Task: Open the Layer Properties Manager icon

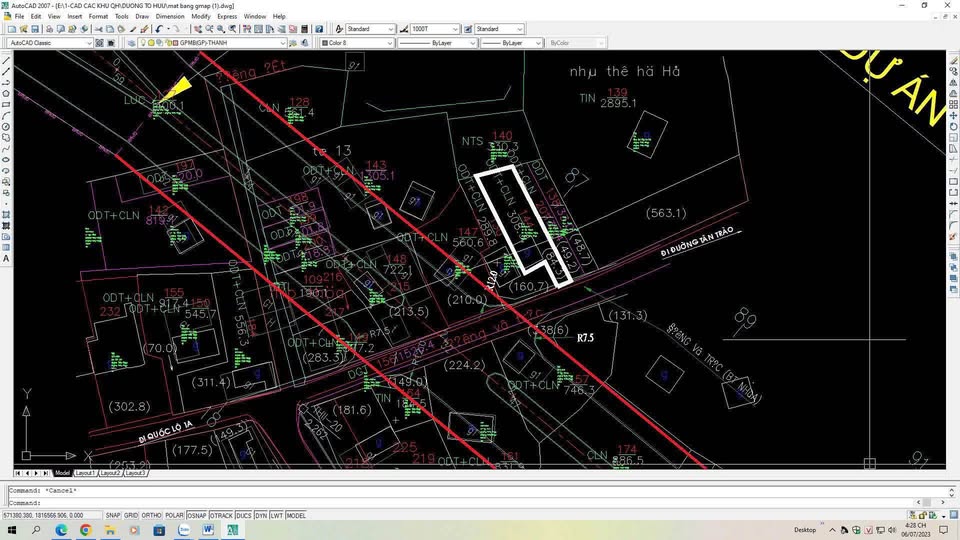Action: click(x=133, y=43)
